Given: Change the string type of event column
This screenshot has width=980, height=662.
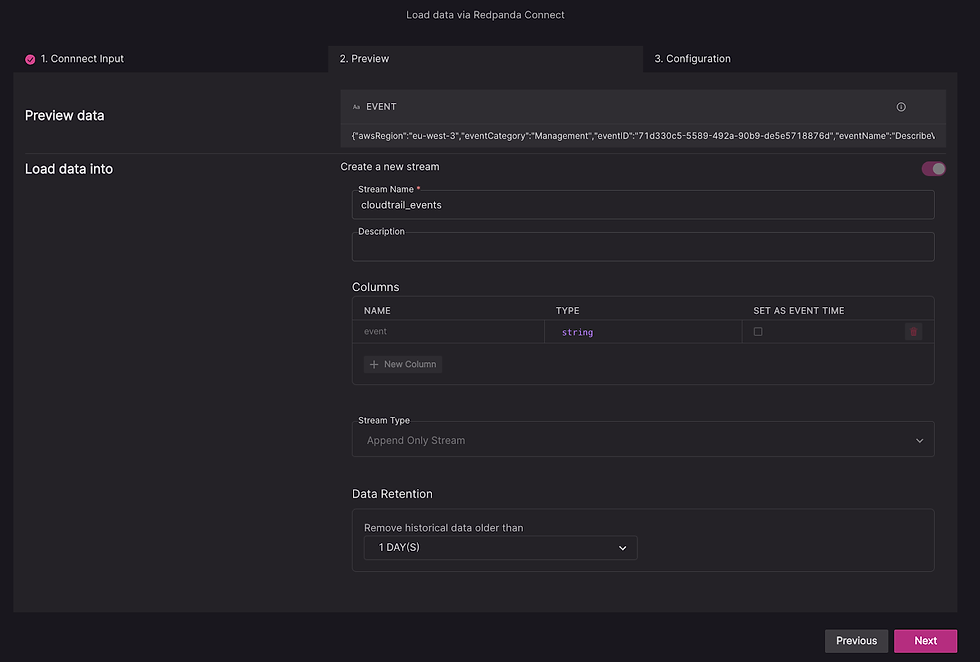Looking at the screenshot, I should 578,333.
